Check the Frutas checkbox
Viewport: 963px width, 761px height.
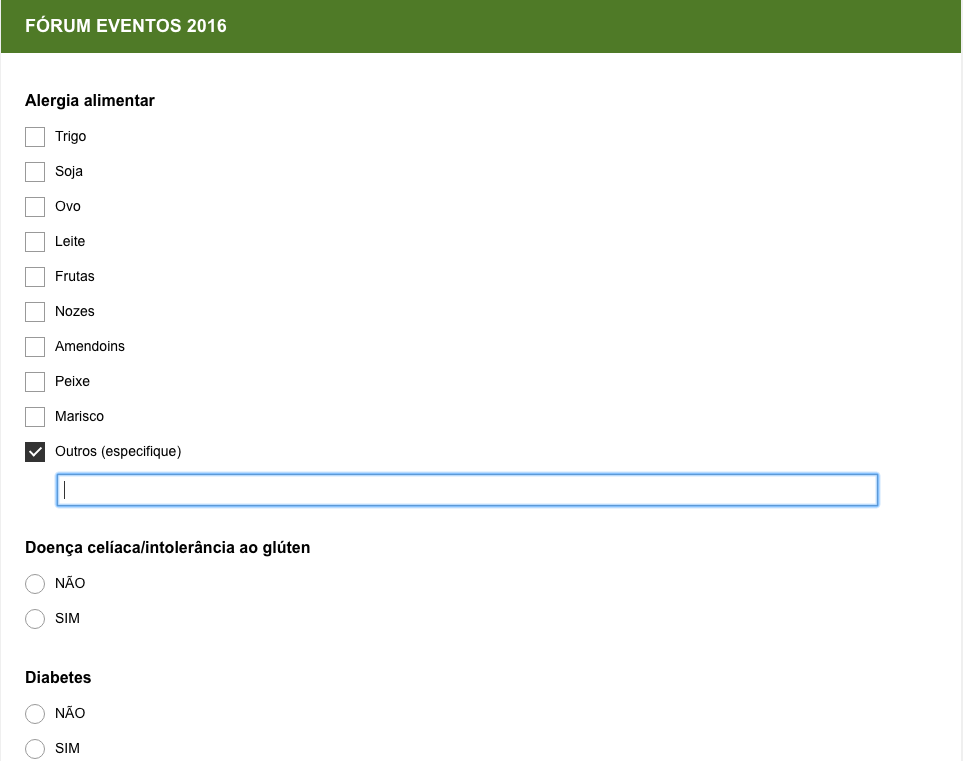coord(35,277)
